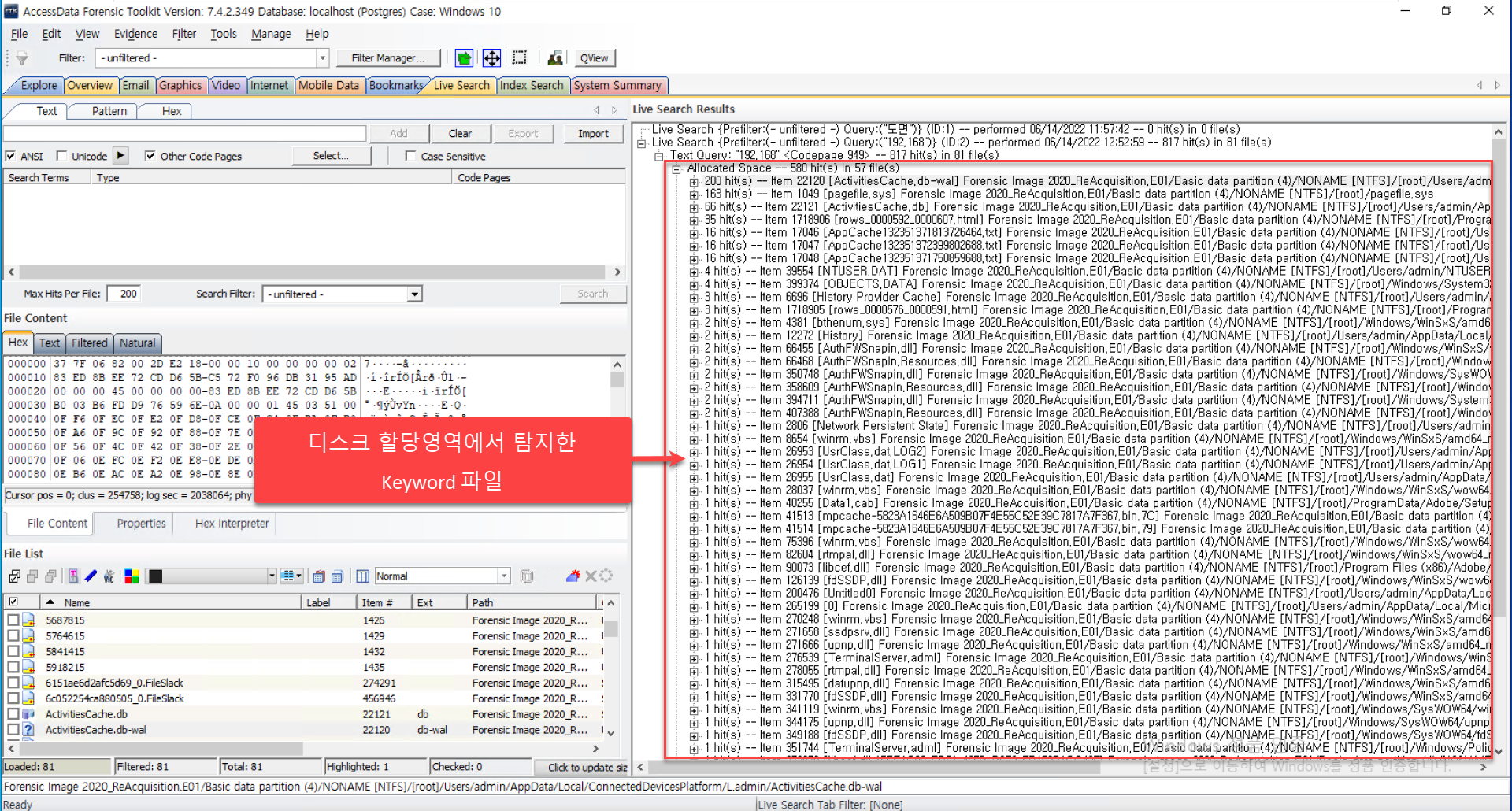Image resolution: width=1512 pixels, height=811 pixels.
Task: Click the live search term input field
Action: [x=184, y=134]
